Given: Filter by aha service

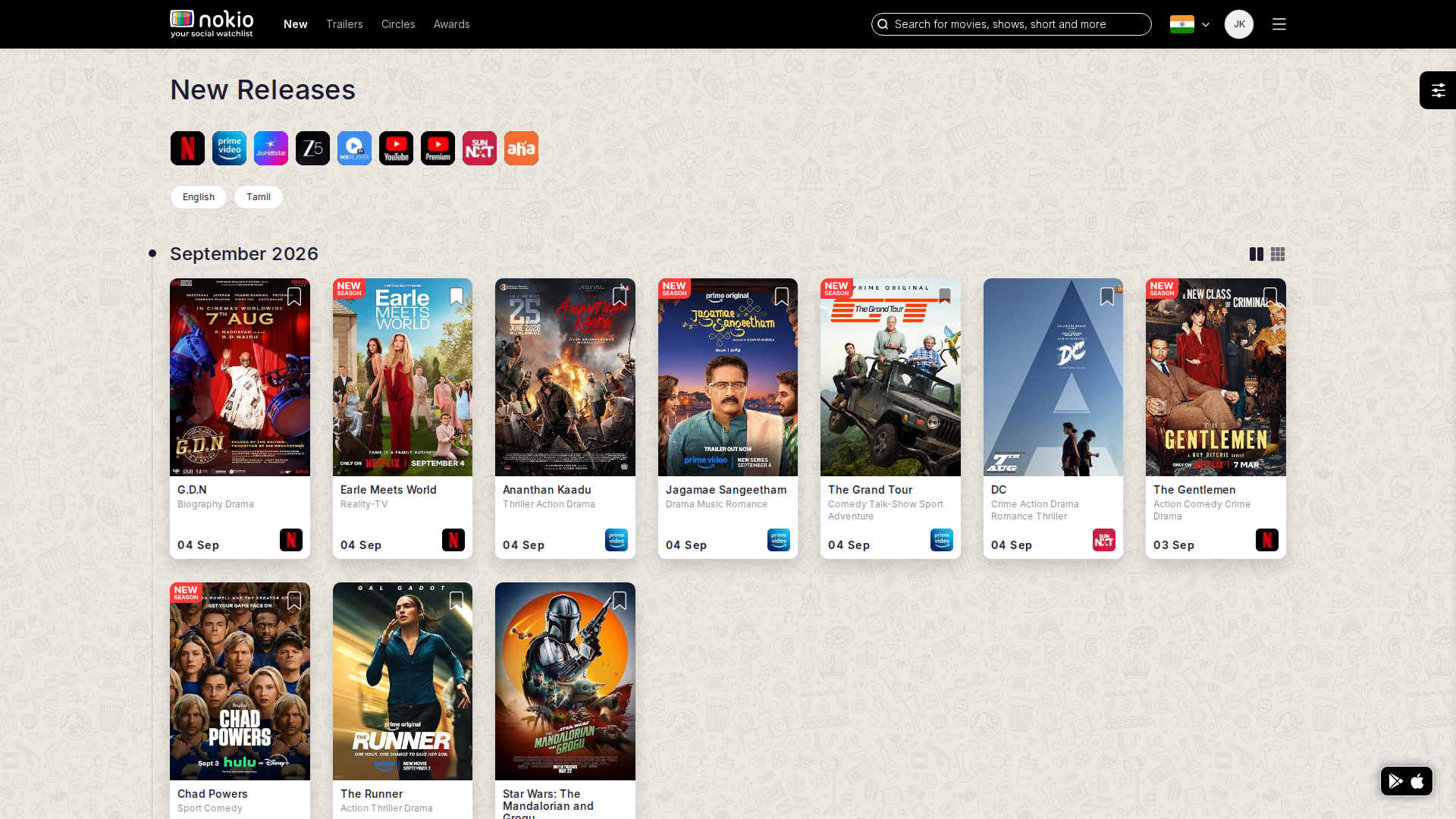Looking at the screenshot, I should [x=521, y=149].
